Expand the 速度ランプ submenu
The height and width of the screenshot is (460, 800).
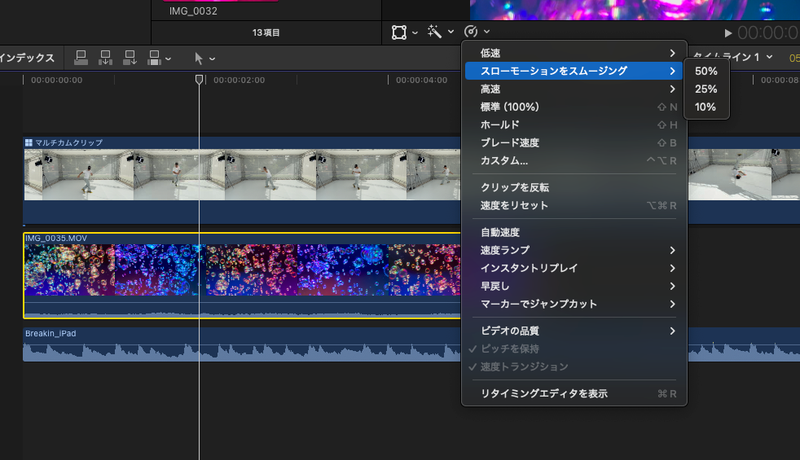pyautogui.click(x=574, y=250)
